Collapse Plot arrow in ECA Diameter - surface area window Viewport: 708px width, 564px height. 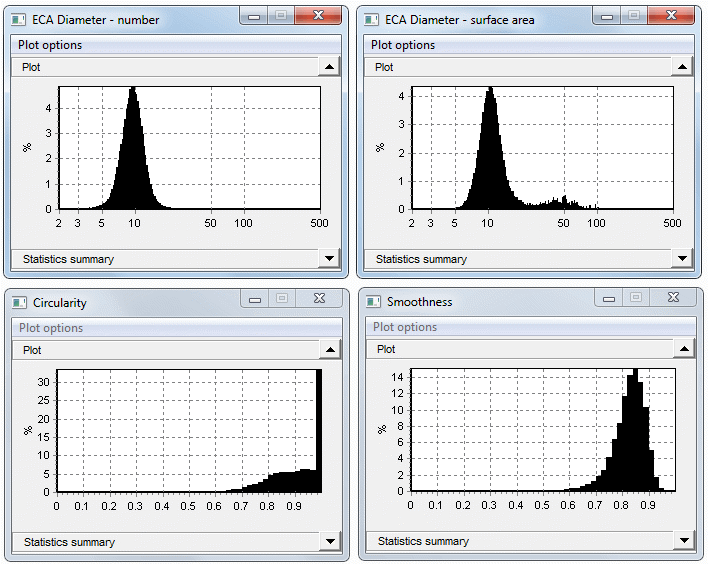coord(682,67)
